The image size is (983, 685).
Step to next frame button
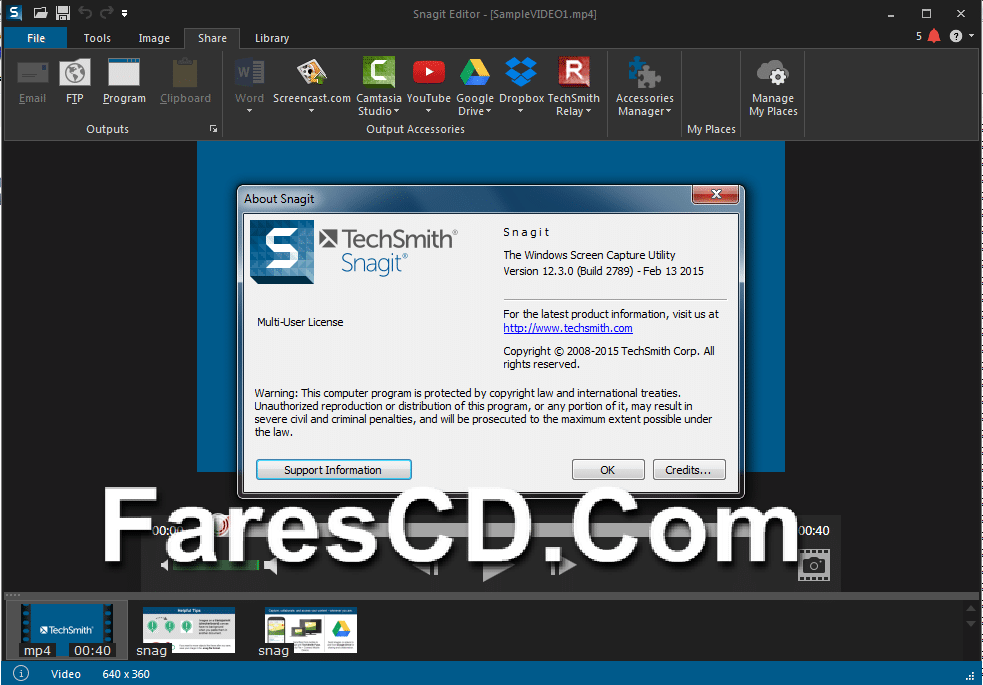pos(563,566)
